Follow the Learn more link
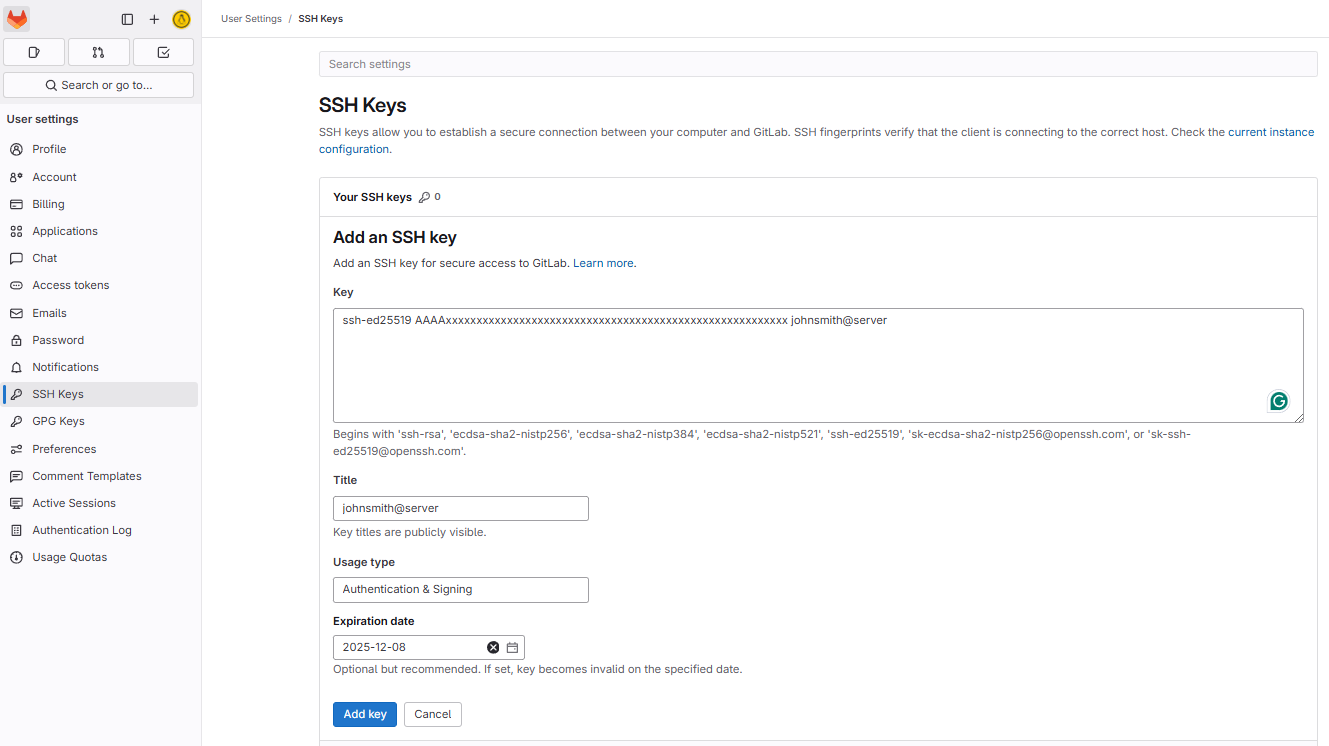The width and height of the screenshot is (1329, 746). tap(603, 263)
